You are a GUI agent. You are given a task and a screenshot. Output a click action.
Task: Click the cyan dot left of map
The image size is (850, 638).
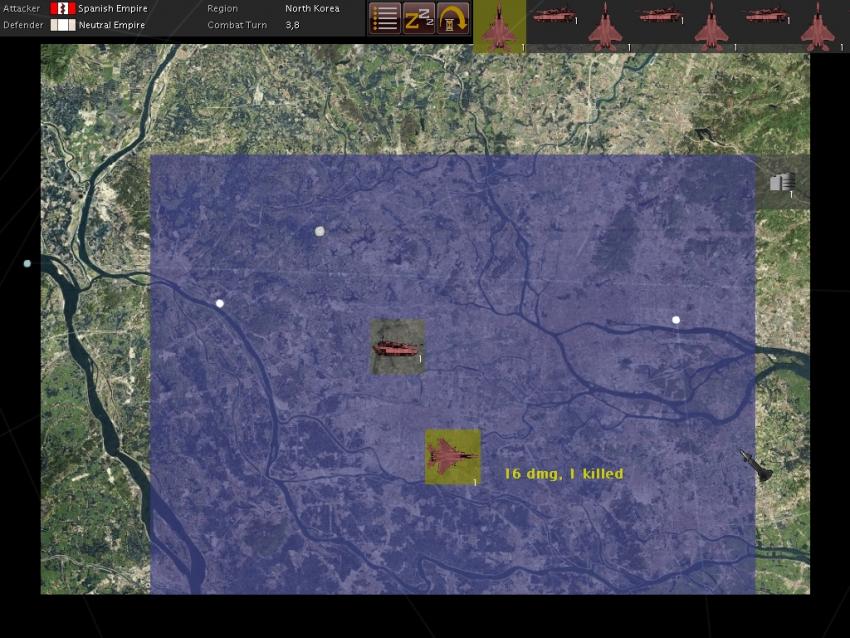[x=27, y=264]
